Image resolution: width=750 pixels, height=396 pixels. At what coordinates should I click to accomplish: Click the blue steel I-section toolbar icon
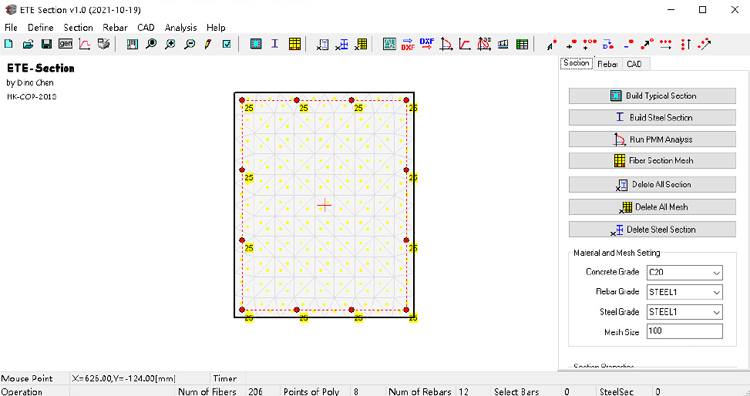pyautogui.click(x=275, y=44)
